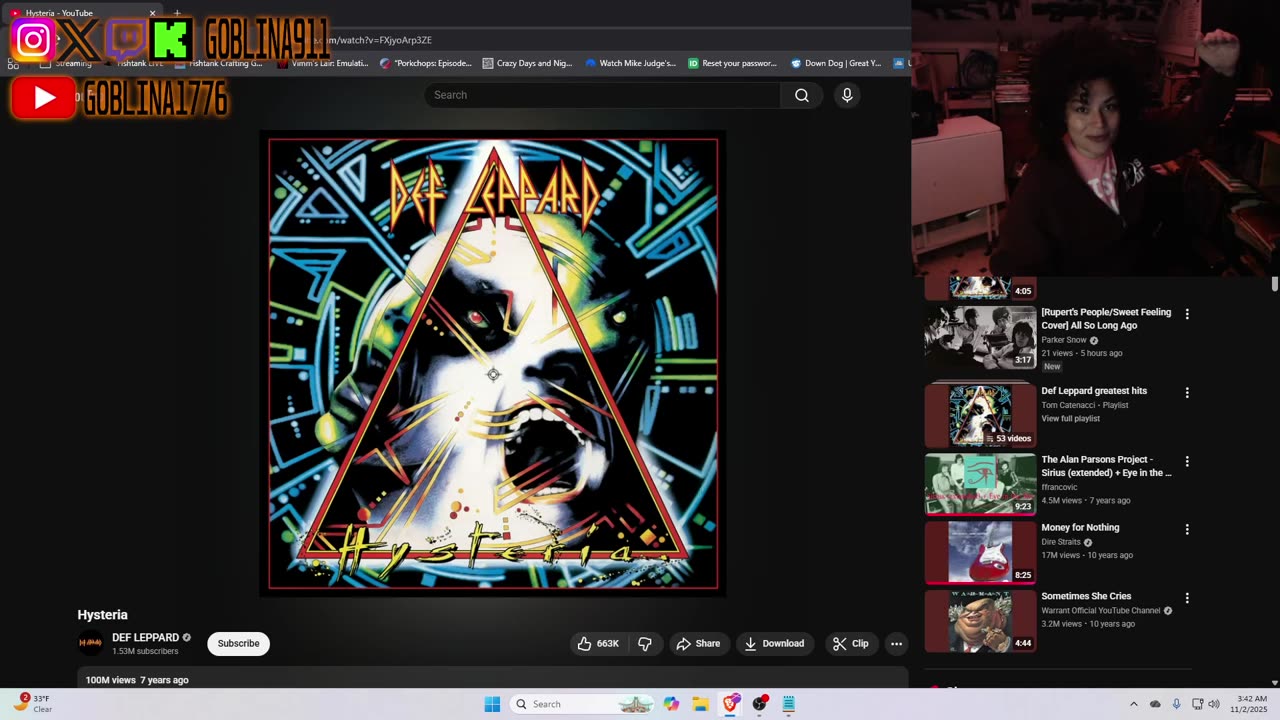This screenshot has width=1280, height=720.
Task: Open "Vimm's Lair: Emulati..." bookmark
Action: [322, 63]
